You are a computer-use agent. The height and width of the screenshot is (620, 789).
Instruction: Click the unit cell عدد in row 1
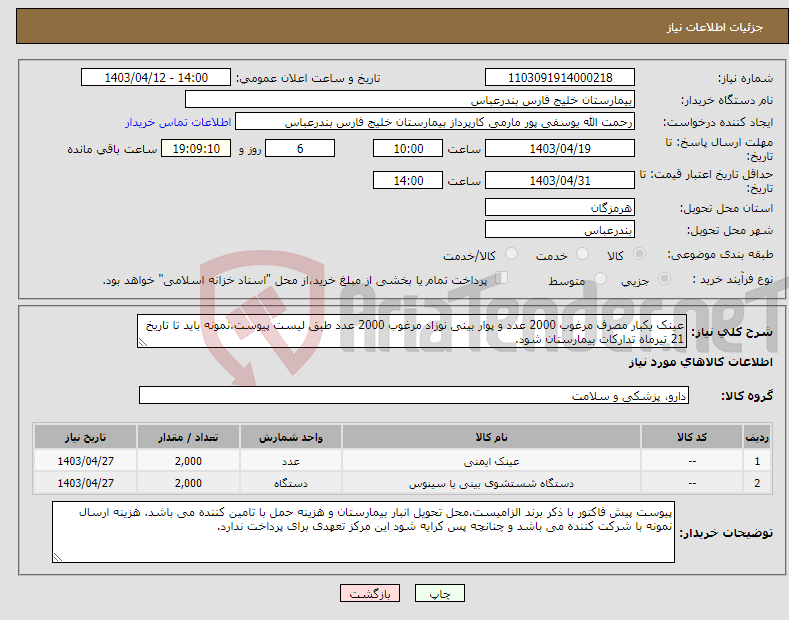click(x=291, y=461)
